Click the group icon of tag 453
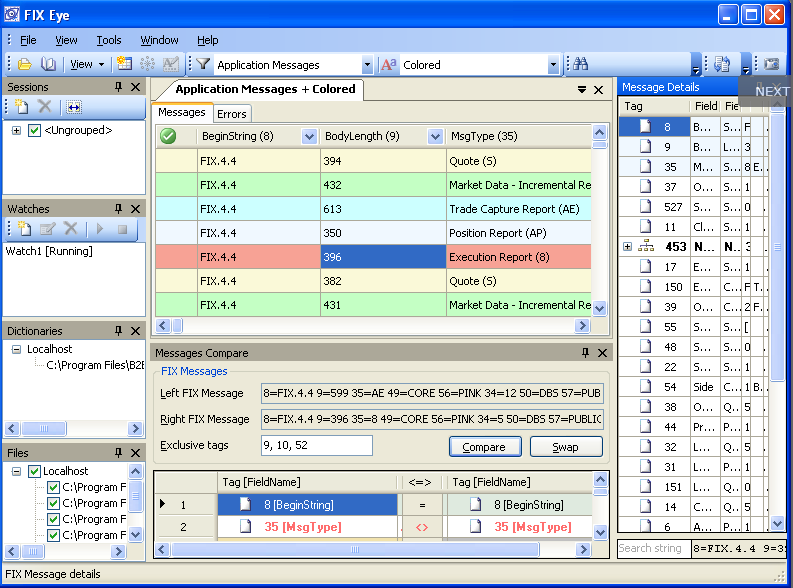This screenshot has width=793, height=588. [x=646, y=247]
